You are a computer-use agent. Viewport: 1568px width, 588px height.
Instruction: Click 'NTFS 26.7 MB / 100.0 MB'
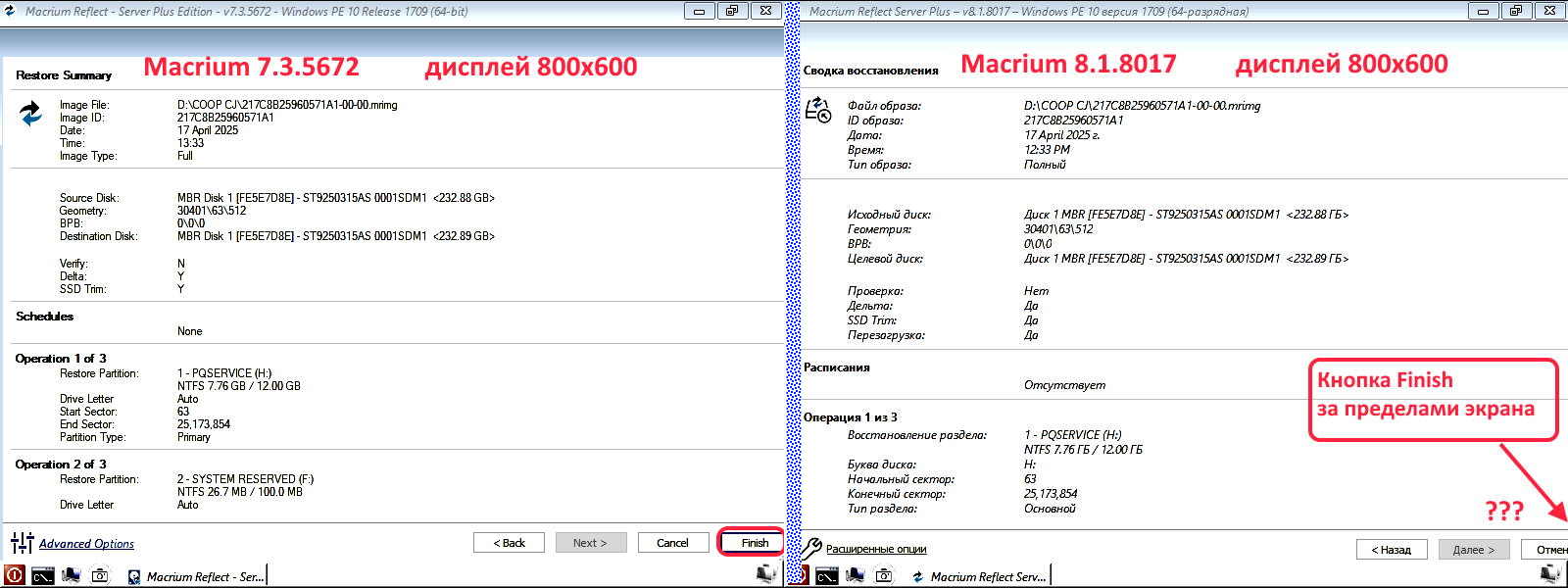pyautogui.click(x=240, y=492)
